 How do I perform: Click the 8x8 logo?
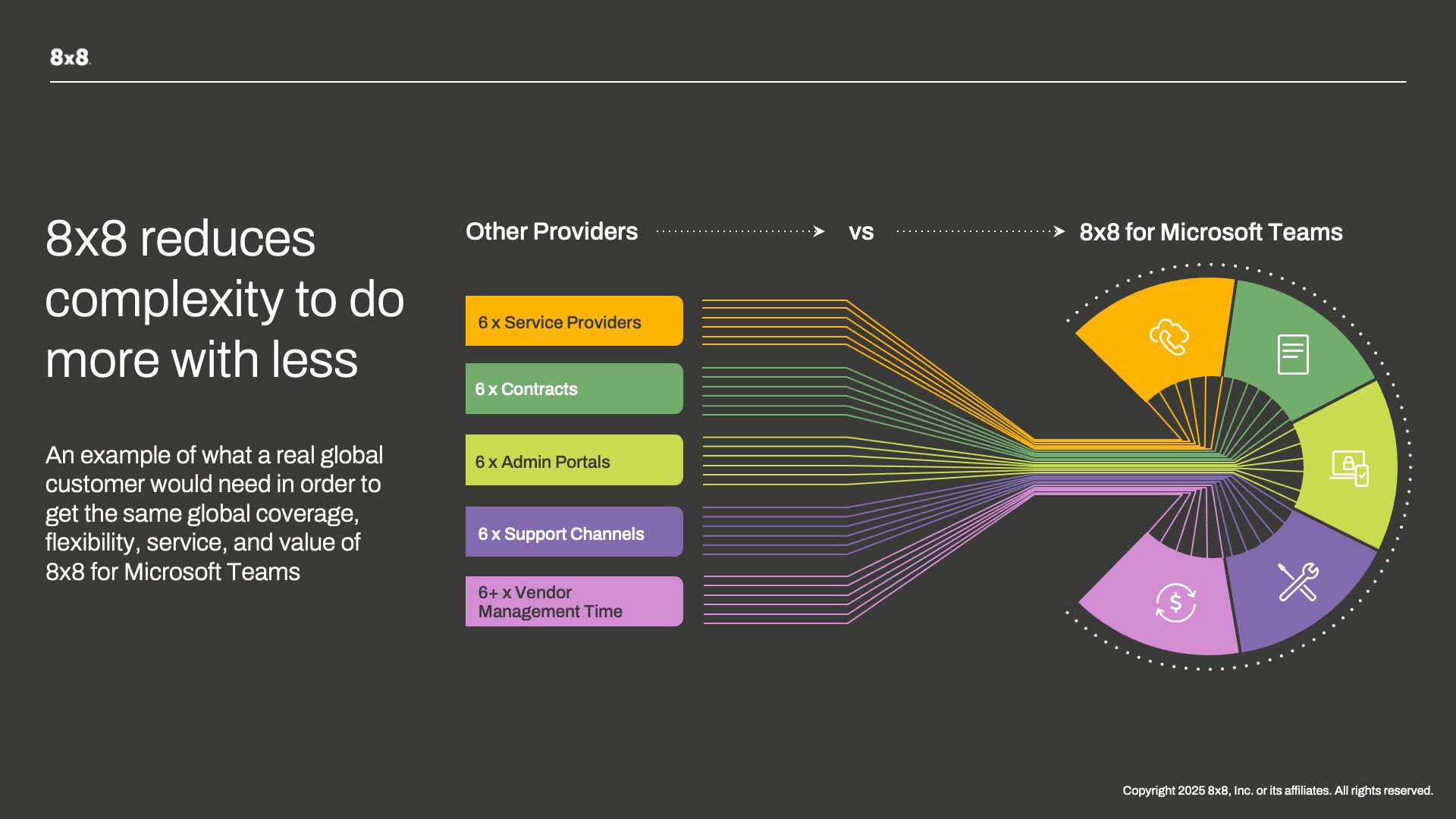coord(70,57)
